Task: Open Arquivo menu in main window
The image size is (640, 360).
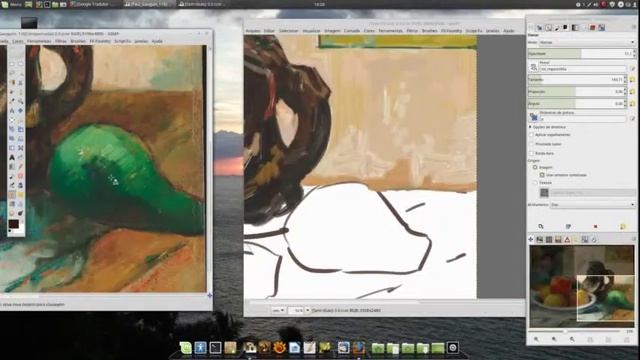Action: (253, 31)
